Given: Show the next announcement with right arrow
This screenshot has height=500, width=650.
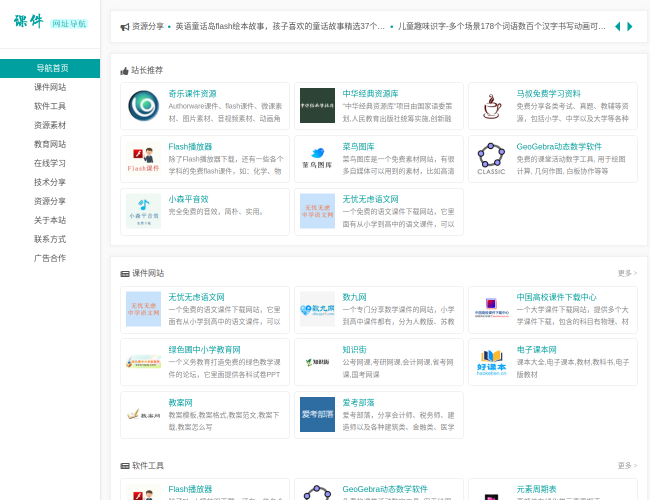Looking at the screenshot, I should pos(630,27).
